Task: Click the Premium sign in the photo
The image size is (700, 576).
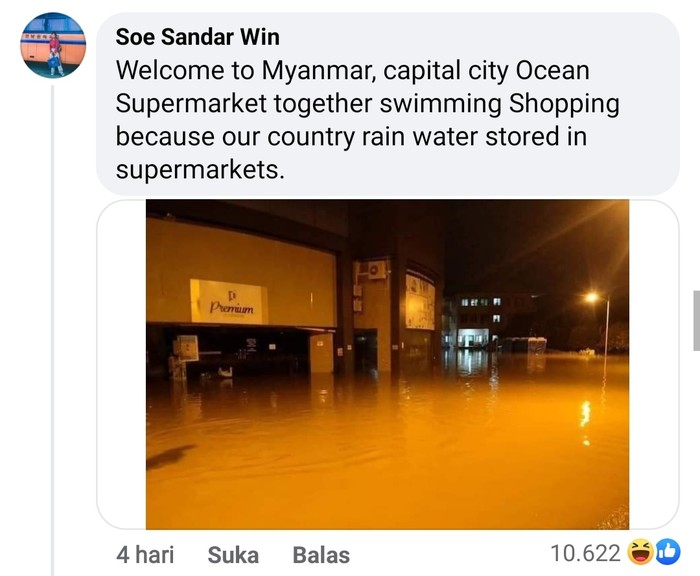Action: 229,302
